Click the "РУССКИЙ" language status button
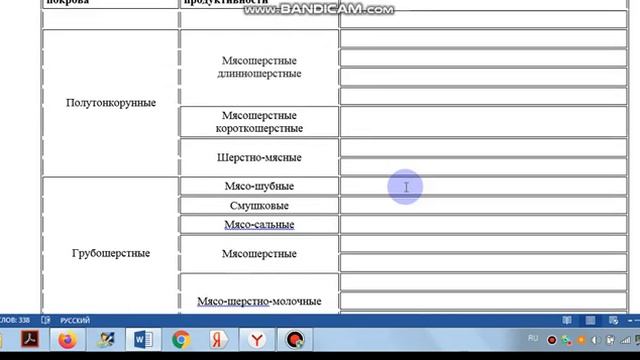640x360 pixels. point(75,320)
